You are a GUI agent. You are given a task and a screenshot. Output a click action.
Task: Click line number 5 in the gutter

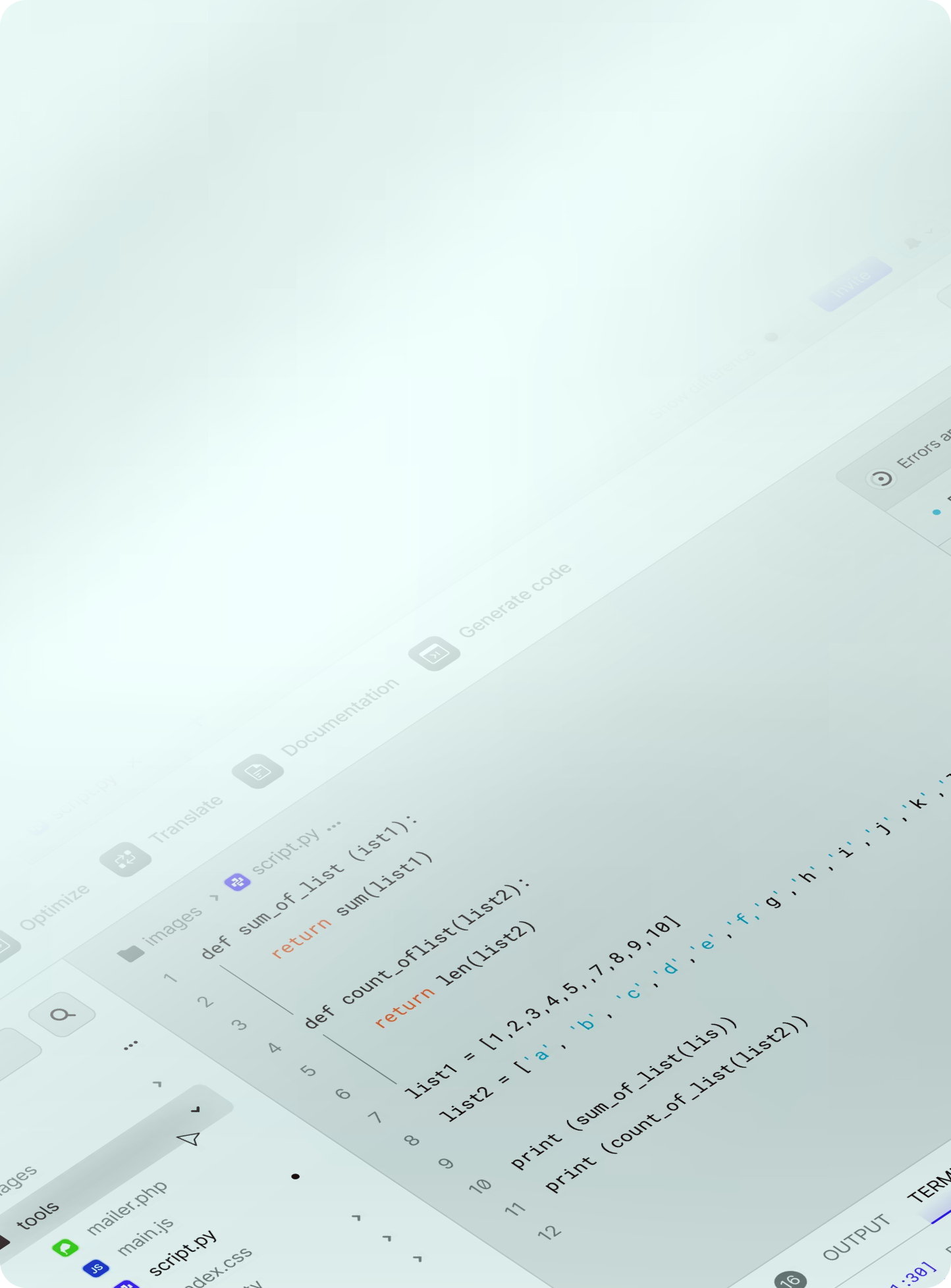(308, 1070)
